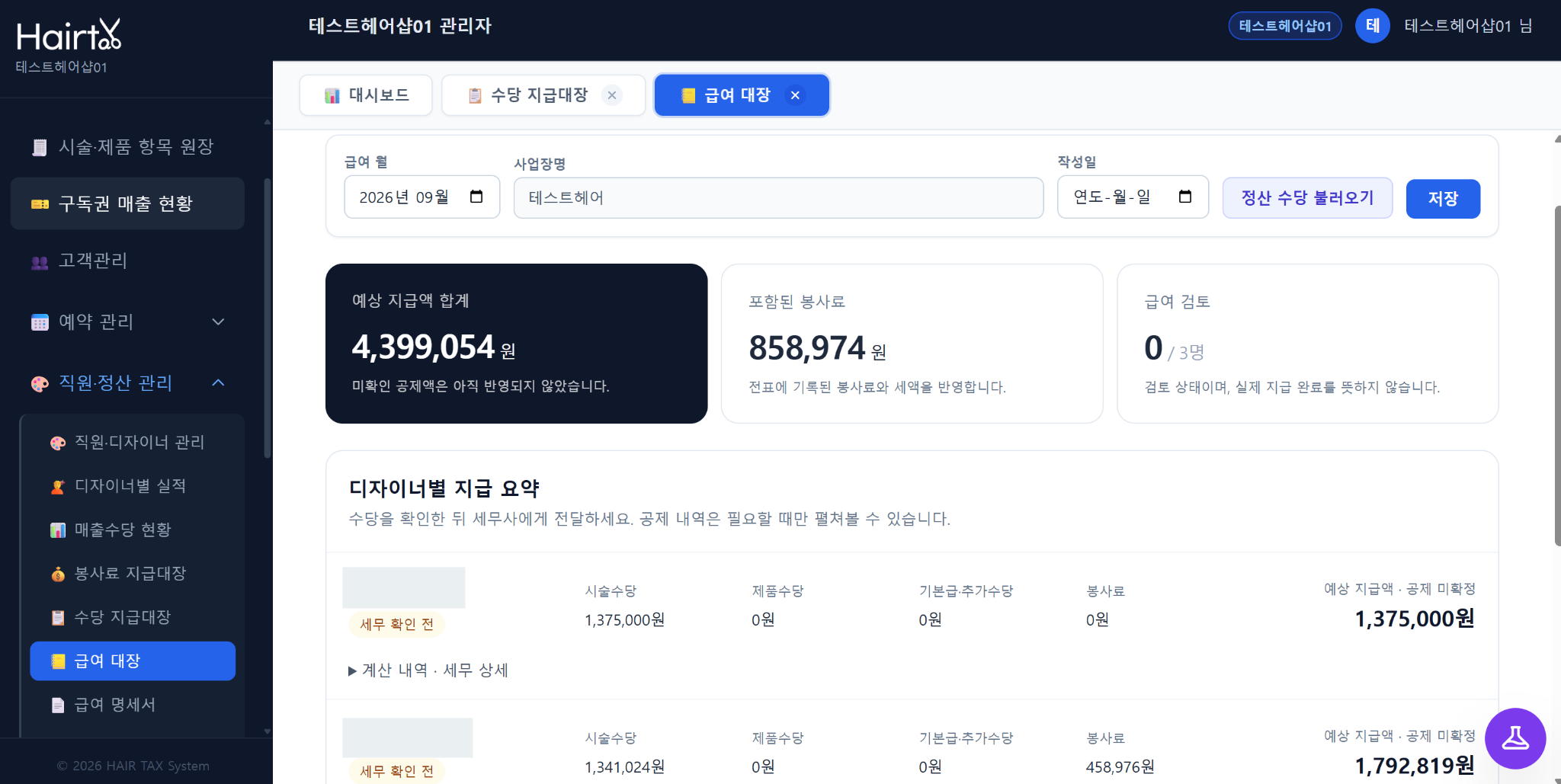Close the 수당 지급대장 tab
Image resolution: width=1561 pixels, height=784 pixels.
click(x=611, y=95)
